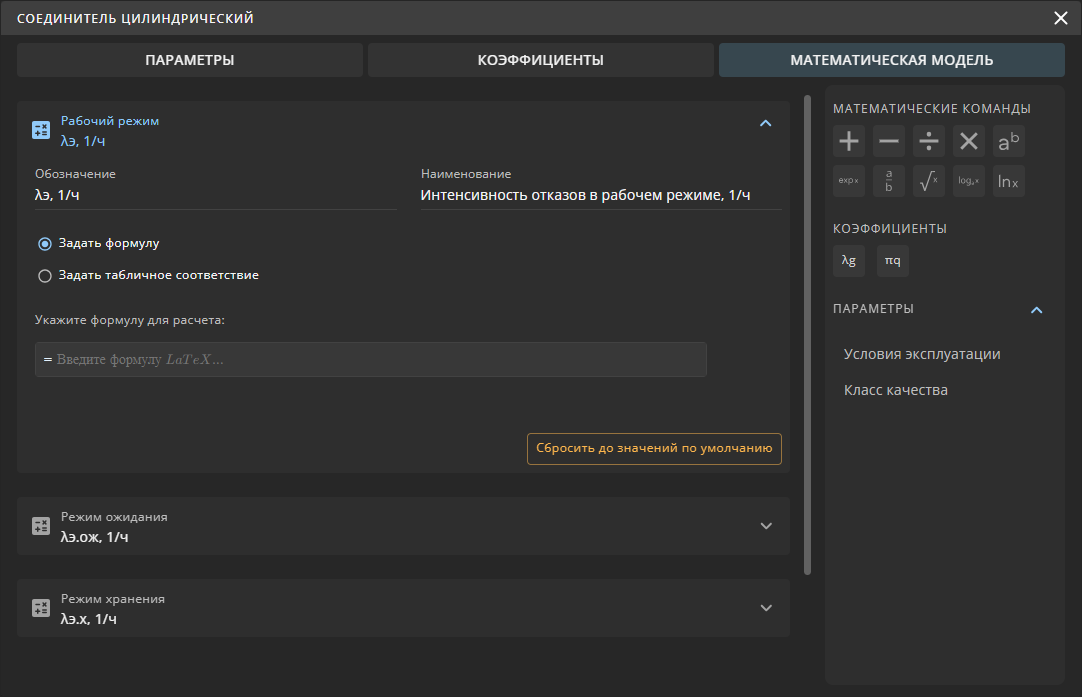Click the Наименование field text
The image size is (1082, 697).
[x=585, y=195]
